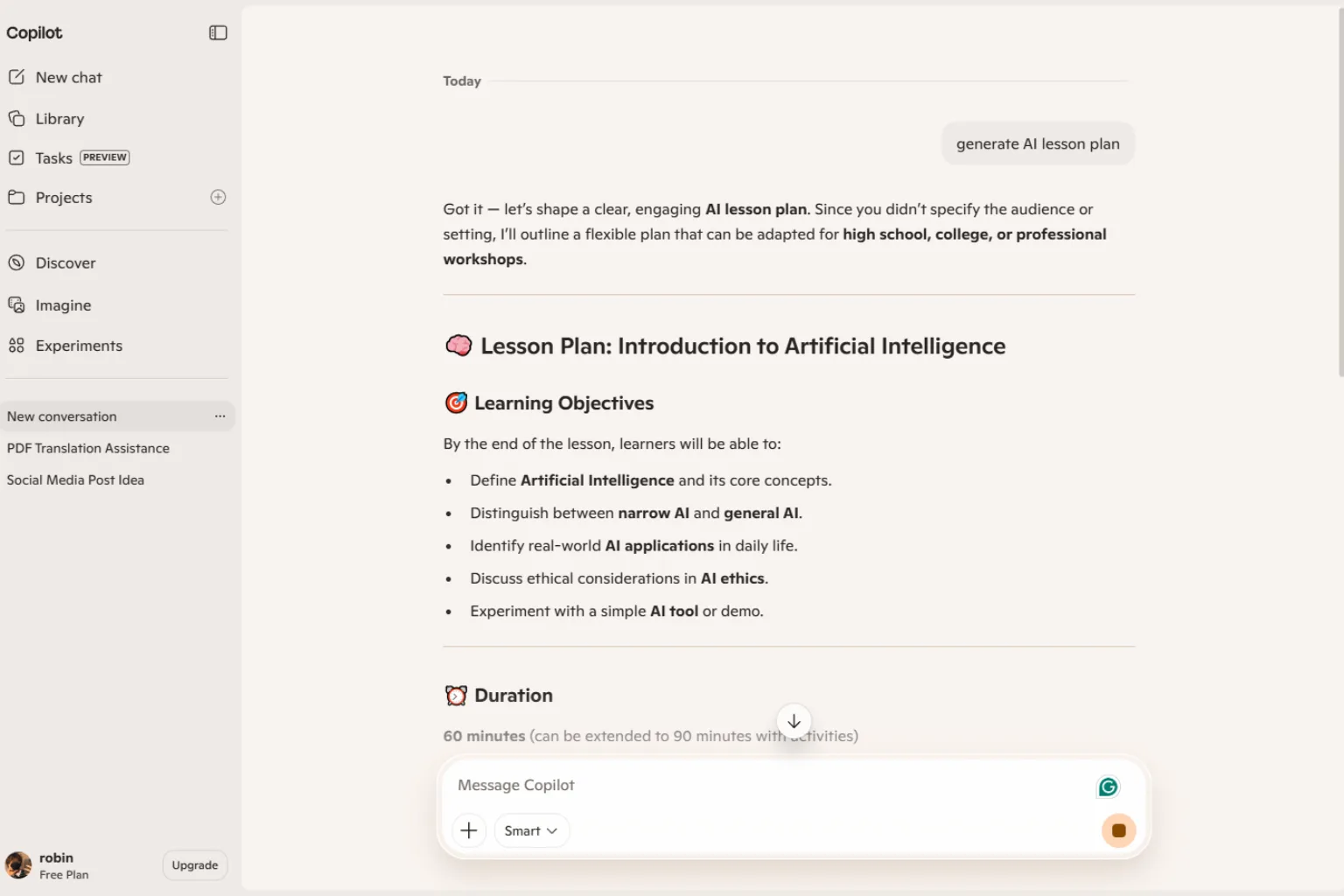Open the Discover page
1344x896 pixels.
click(x=52, y=262)
